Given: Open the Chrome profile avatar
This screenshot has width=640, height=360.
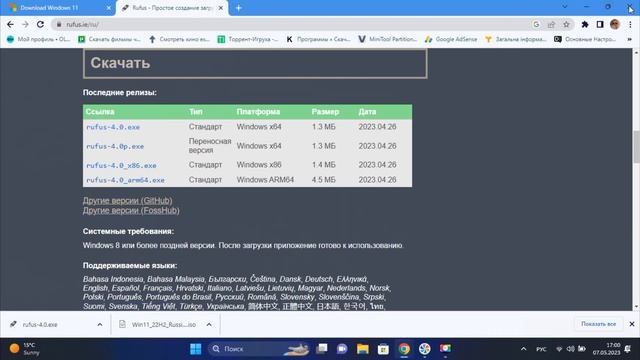Looking at the screenshot, I should click(x=615, y=24).
